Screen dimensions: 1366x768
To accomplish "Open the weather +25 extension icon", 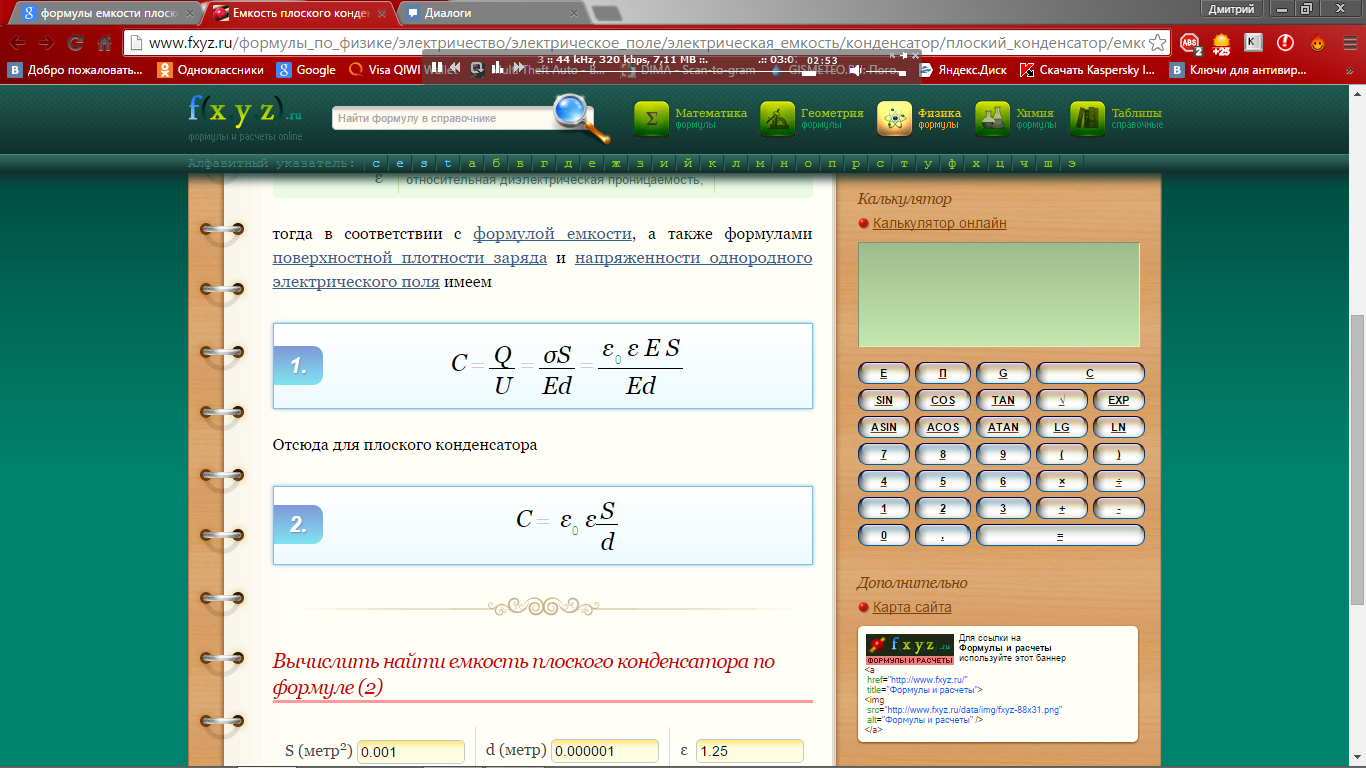I will point(1221,43).
